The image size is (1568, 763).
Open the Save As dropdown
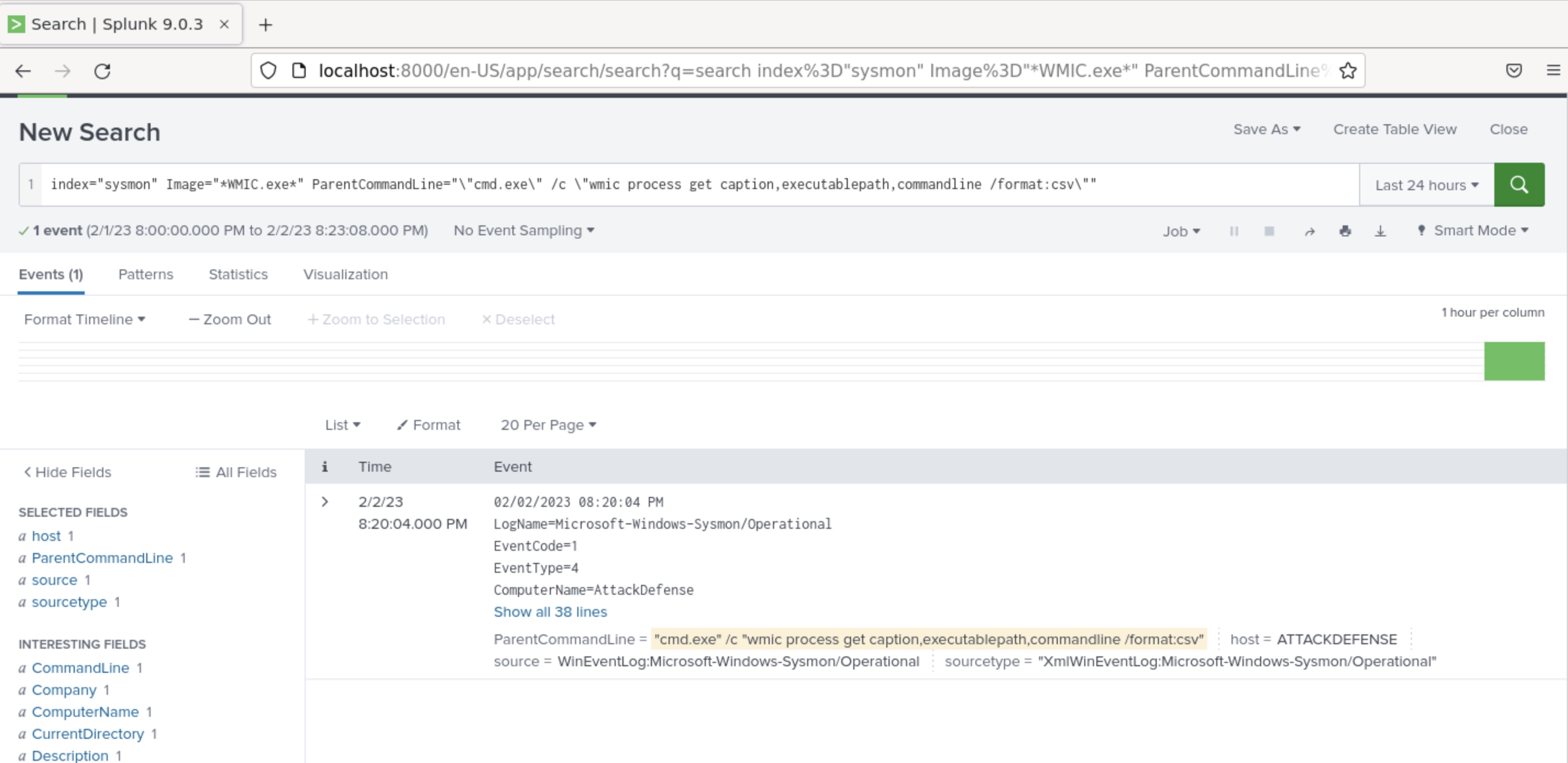tap(1267, 129)
